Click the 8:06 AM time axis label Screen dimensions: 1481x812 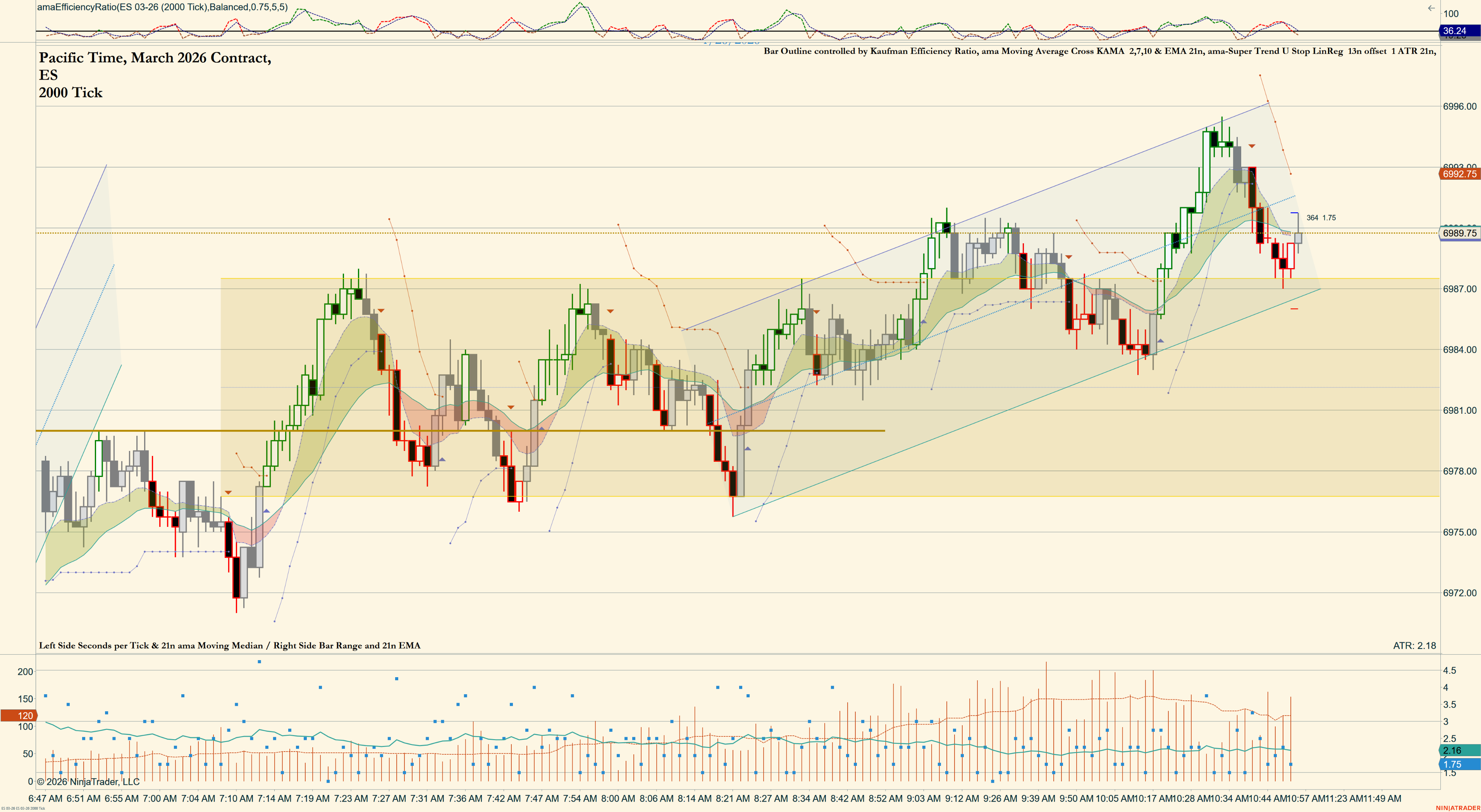pos(657,799)
